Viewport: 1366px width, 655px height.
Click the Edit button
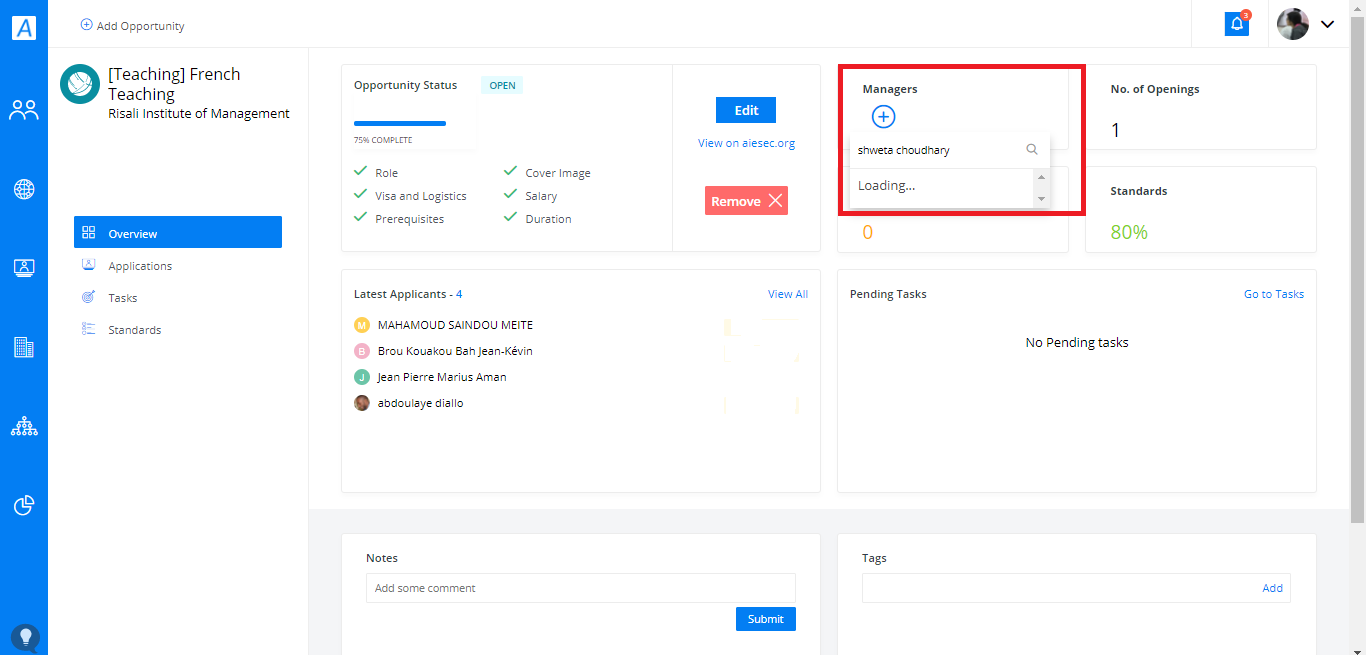pyautogui.click(x=746, y=110)
